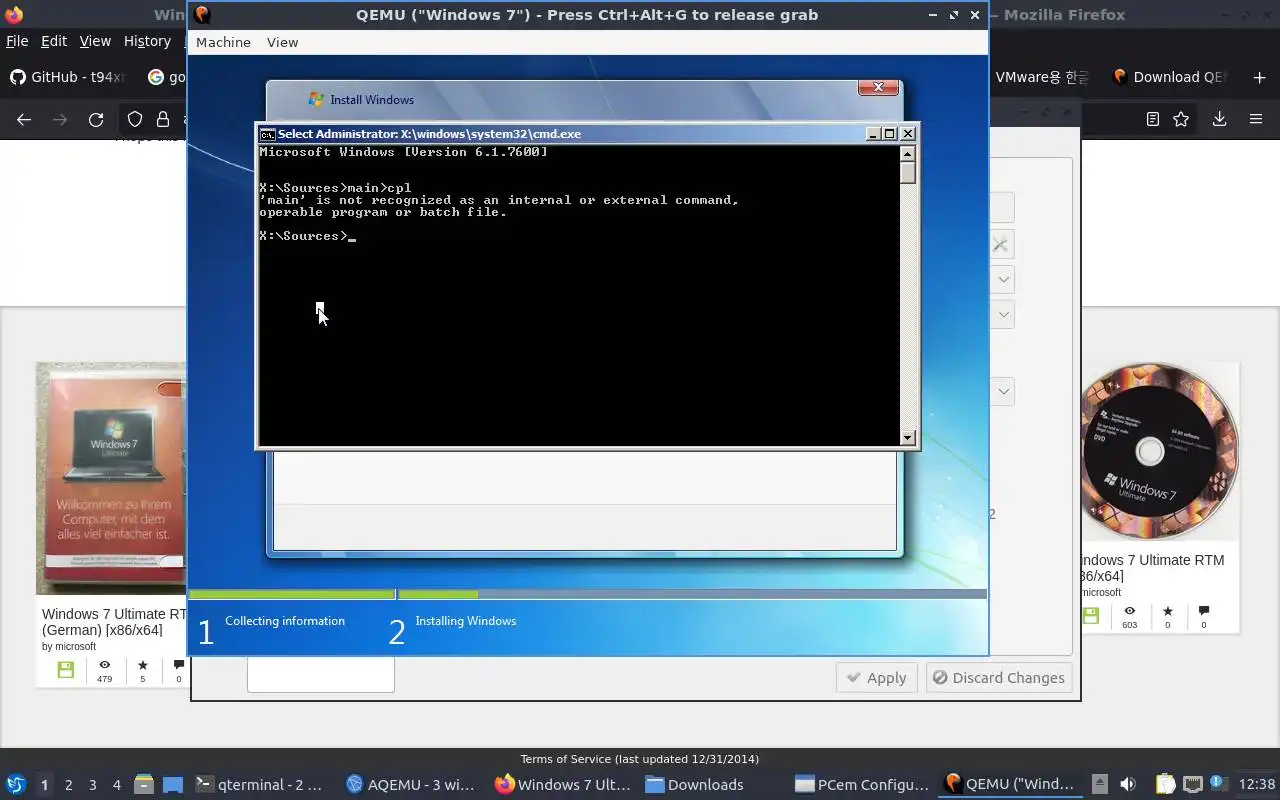Open the network tray icon
Image resolution: width=1280 pixels, height=800 pixels.
1192,784
